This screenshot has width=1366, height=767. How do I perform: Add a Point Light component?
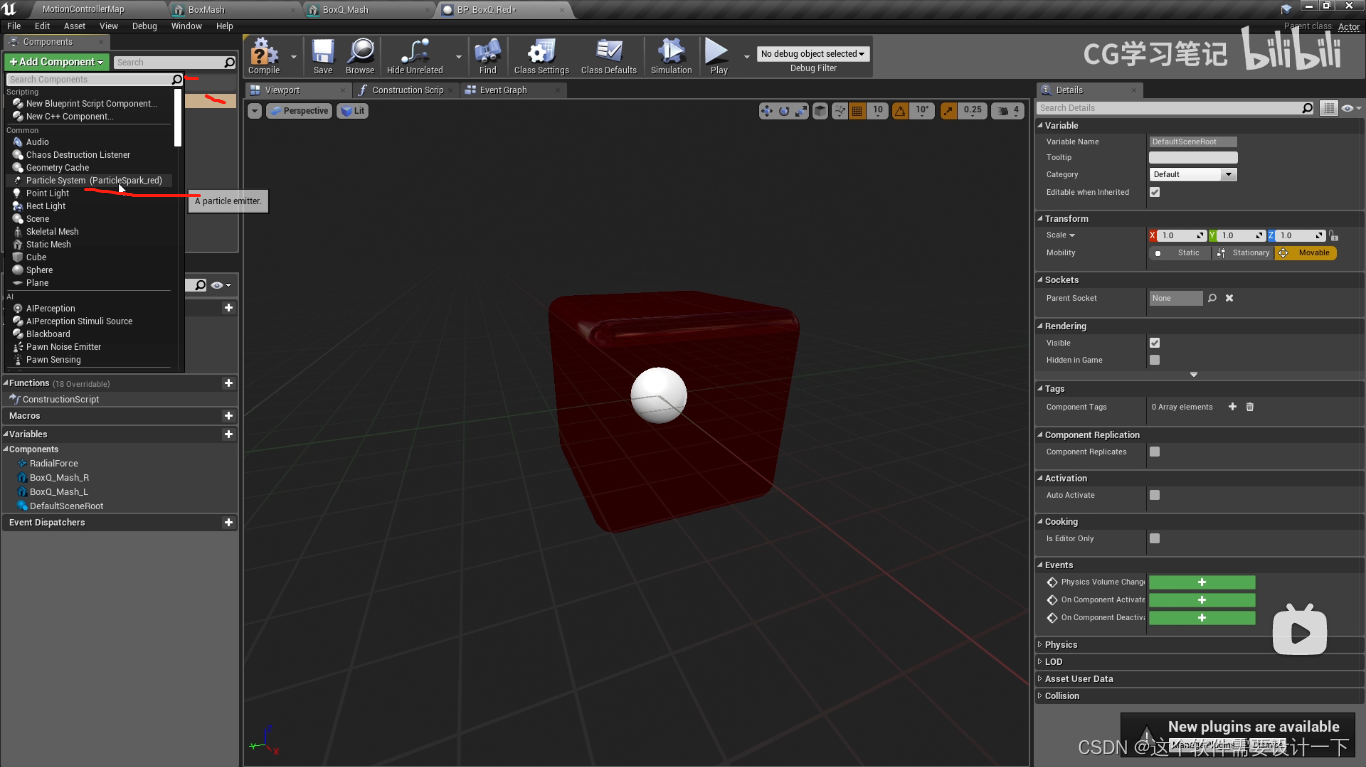[48, 193]
